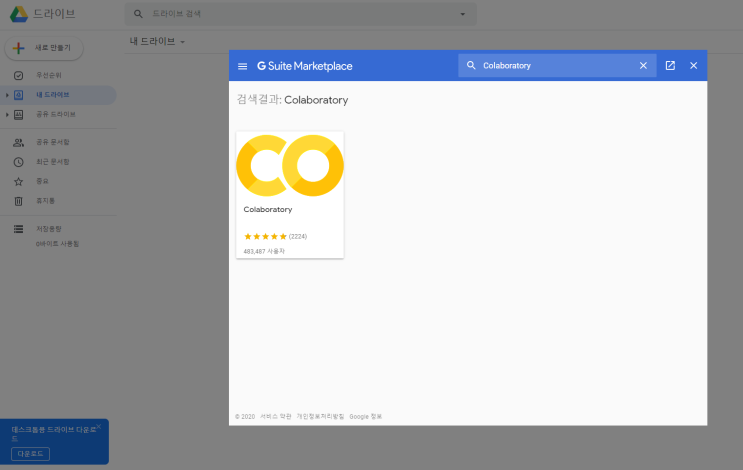The width and height of the screenshot is (743, 470).
Task: Click the Marketplace search magnifier icon
Action: 471,65
